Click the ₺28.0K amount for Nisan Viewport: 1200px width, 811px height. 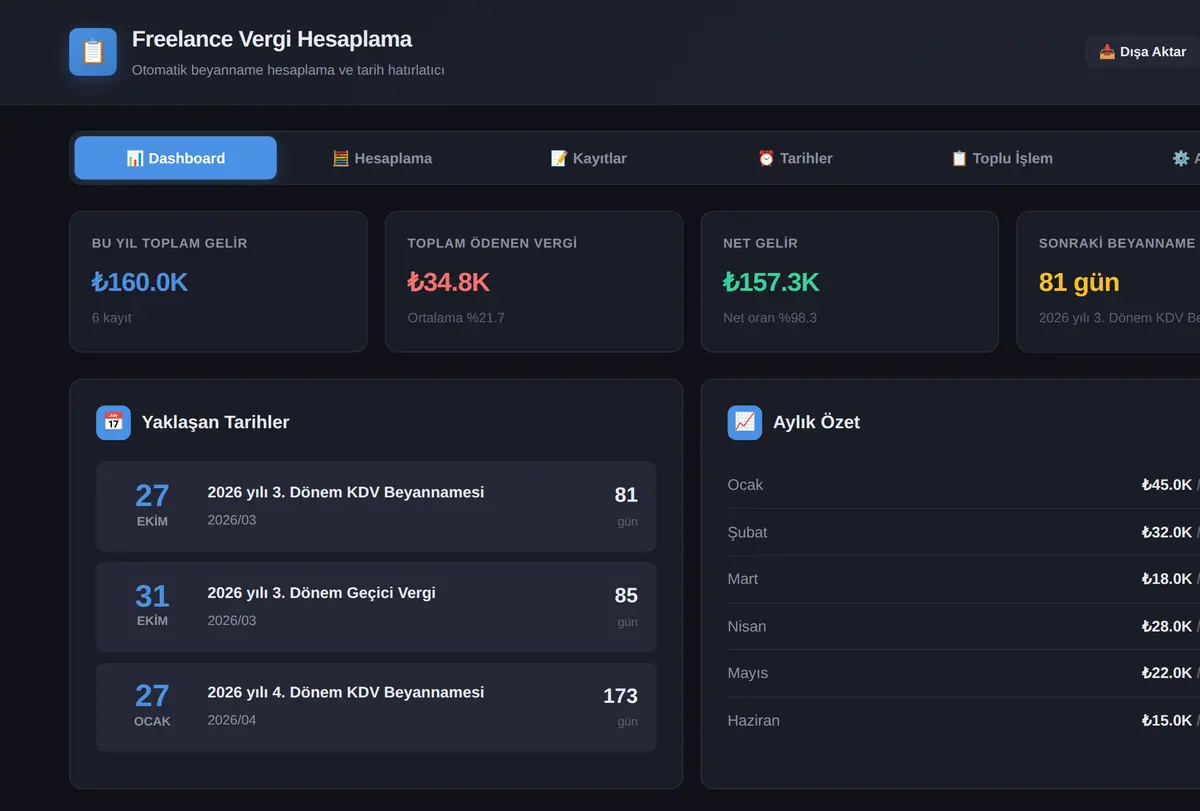[x=1167, y=626]
